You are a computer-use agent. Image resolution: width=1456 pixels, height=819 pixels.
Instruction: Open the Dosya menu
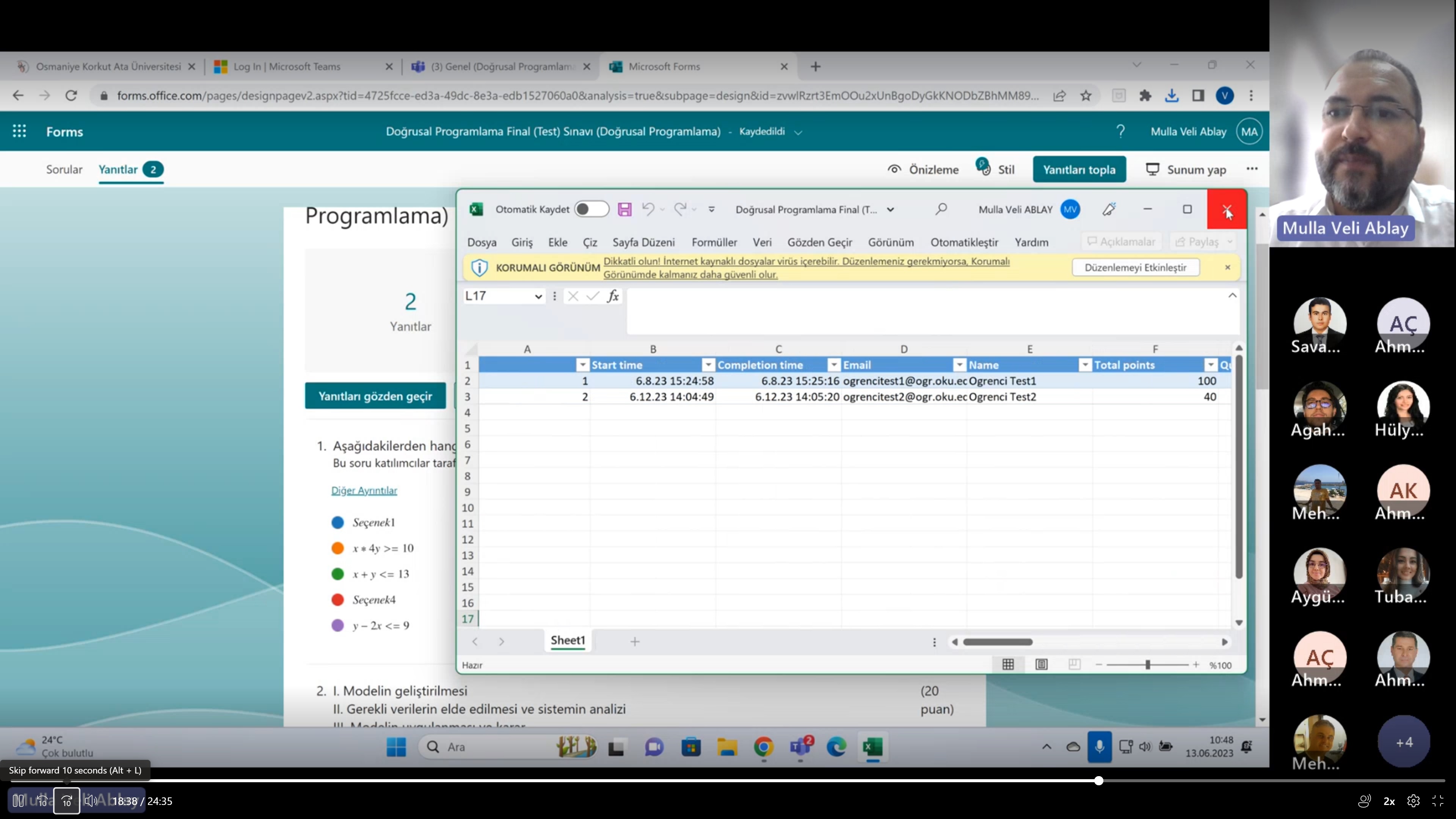click(x=482, y=242)
